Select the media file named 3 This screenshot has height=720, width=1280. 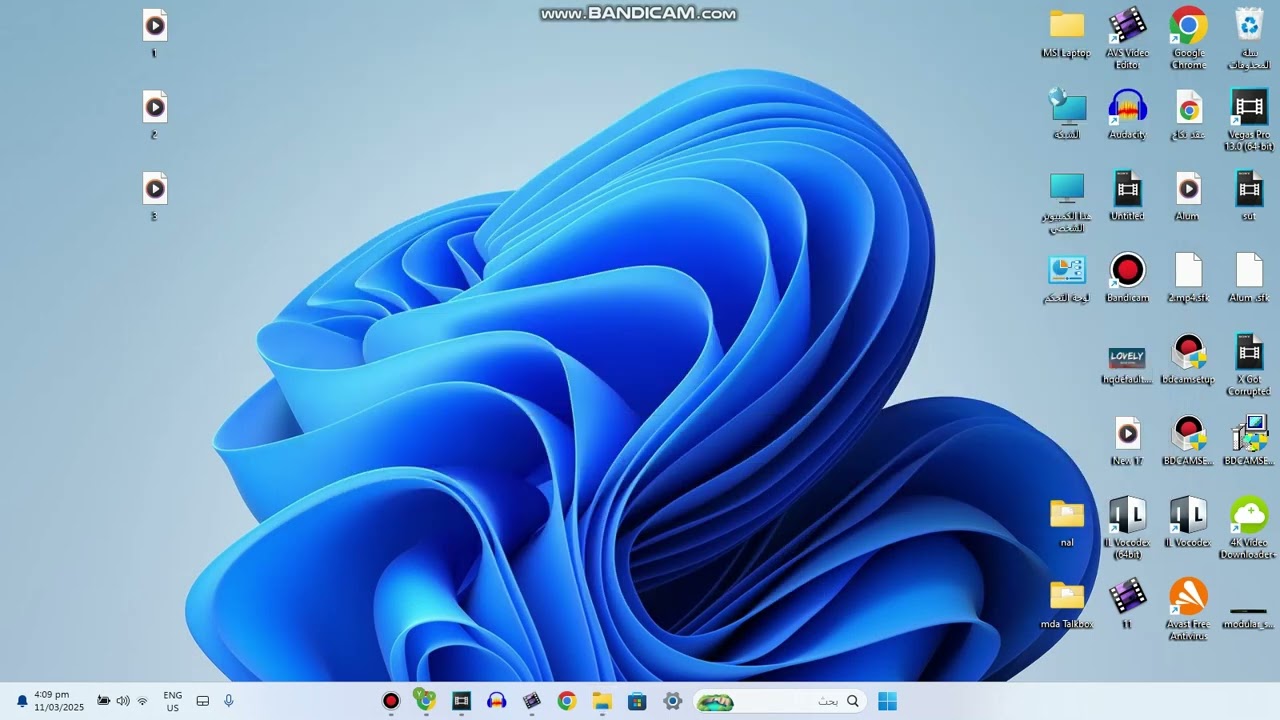(154, 196)
